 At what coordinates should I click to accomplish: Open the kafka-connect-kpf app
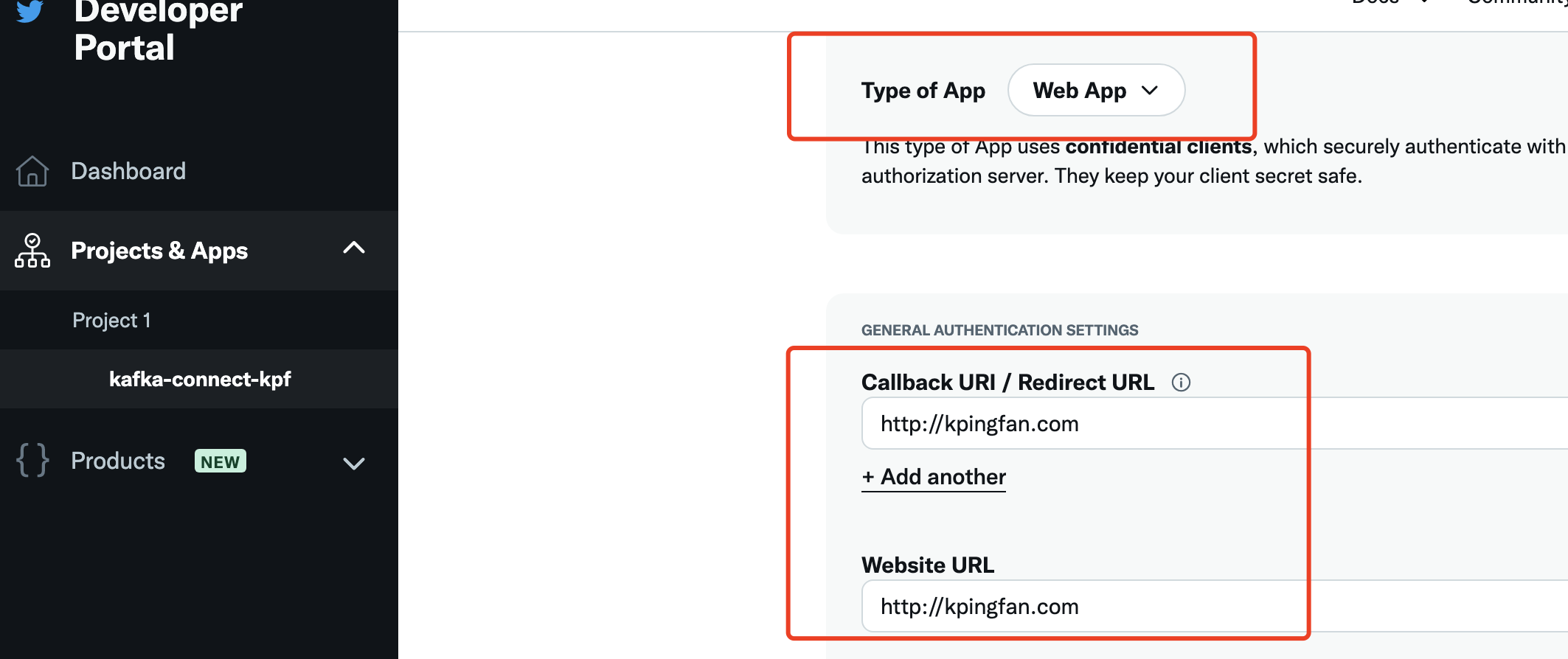200,379
